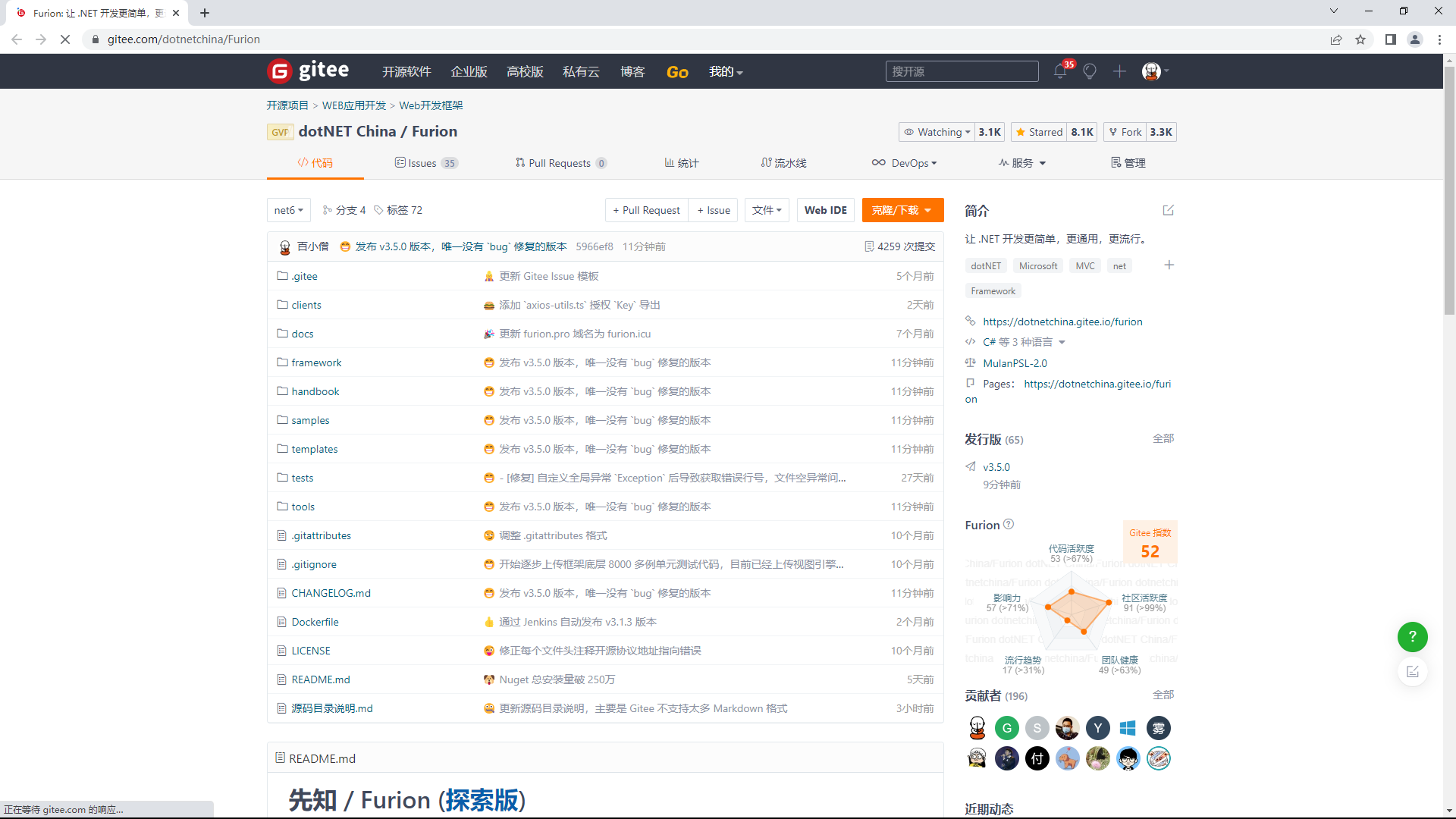The height and width of the screenshot is (819, 1456).
Task: Click the add tag plus icon
Action: [1169, 265]
